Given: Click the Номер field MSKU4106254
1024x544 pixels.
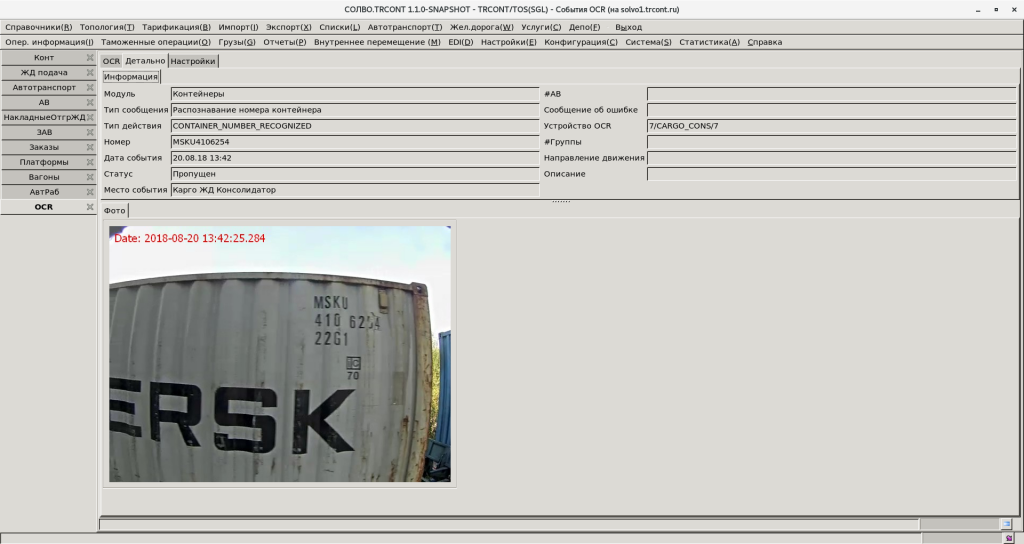Looking at the screenshot, I should [x=355, y=142].
